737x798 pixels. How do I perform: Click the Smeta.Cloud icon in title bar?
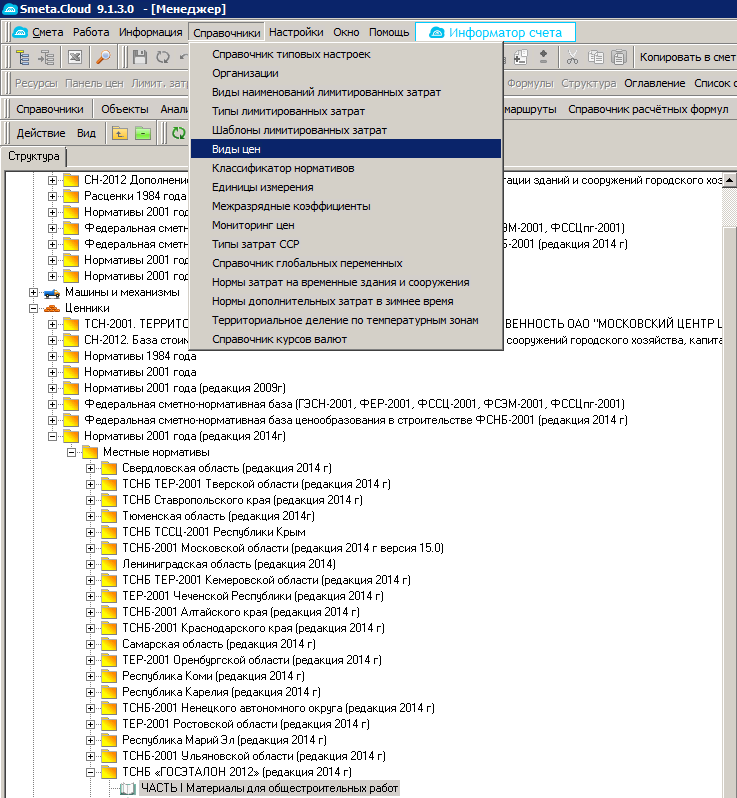click(x=10, y=9)
